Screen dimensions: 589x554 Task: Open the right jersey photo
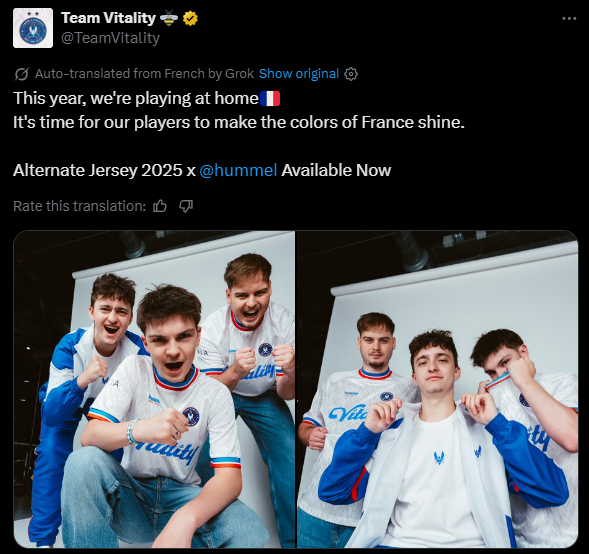(x=437, y=389)
